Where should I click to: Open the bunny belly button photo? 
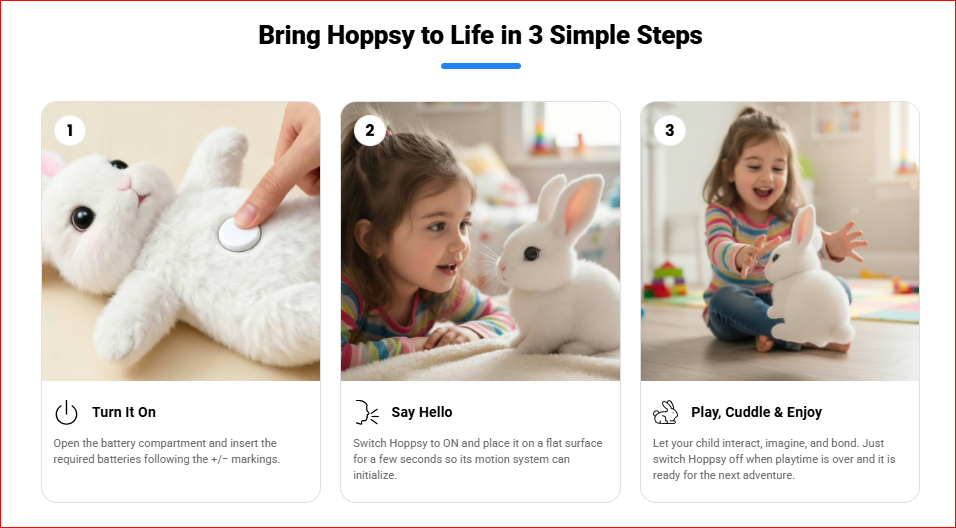coord(181,241)
